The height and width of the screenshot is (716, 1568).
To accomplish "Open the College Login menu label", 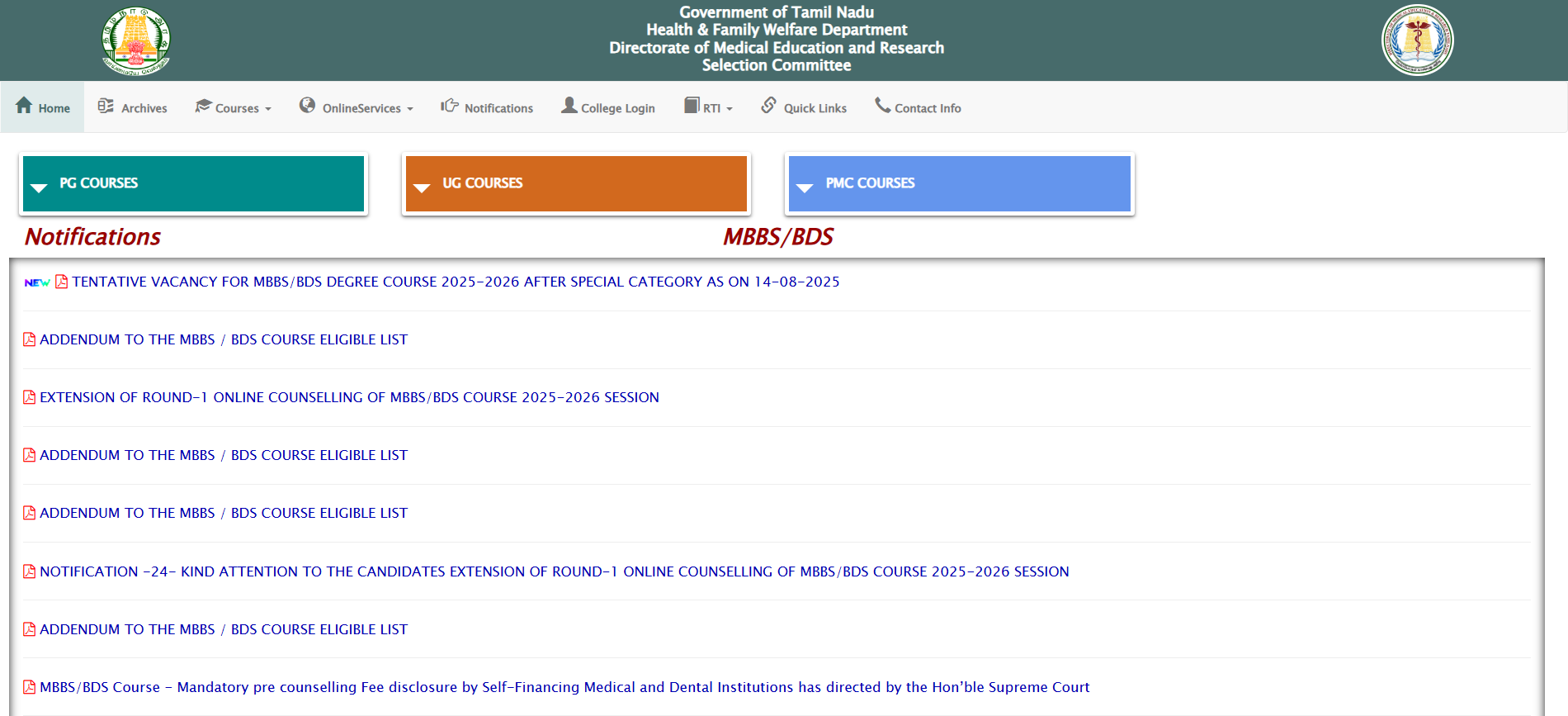I will point(618,108).
